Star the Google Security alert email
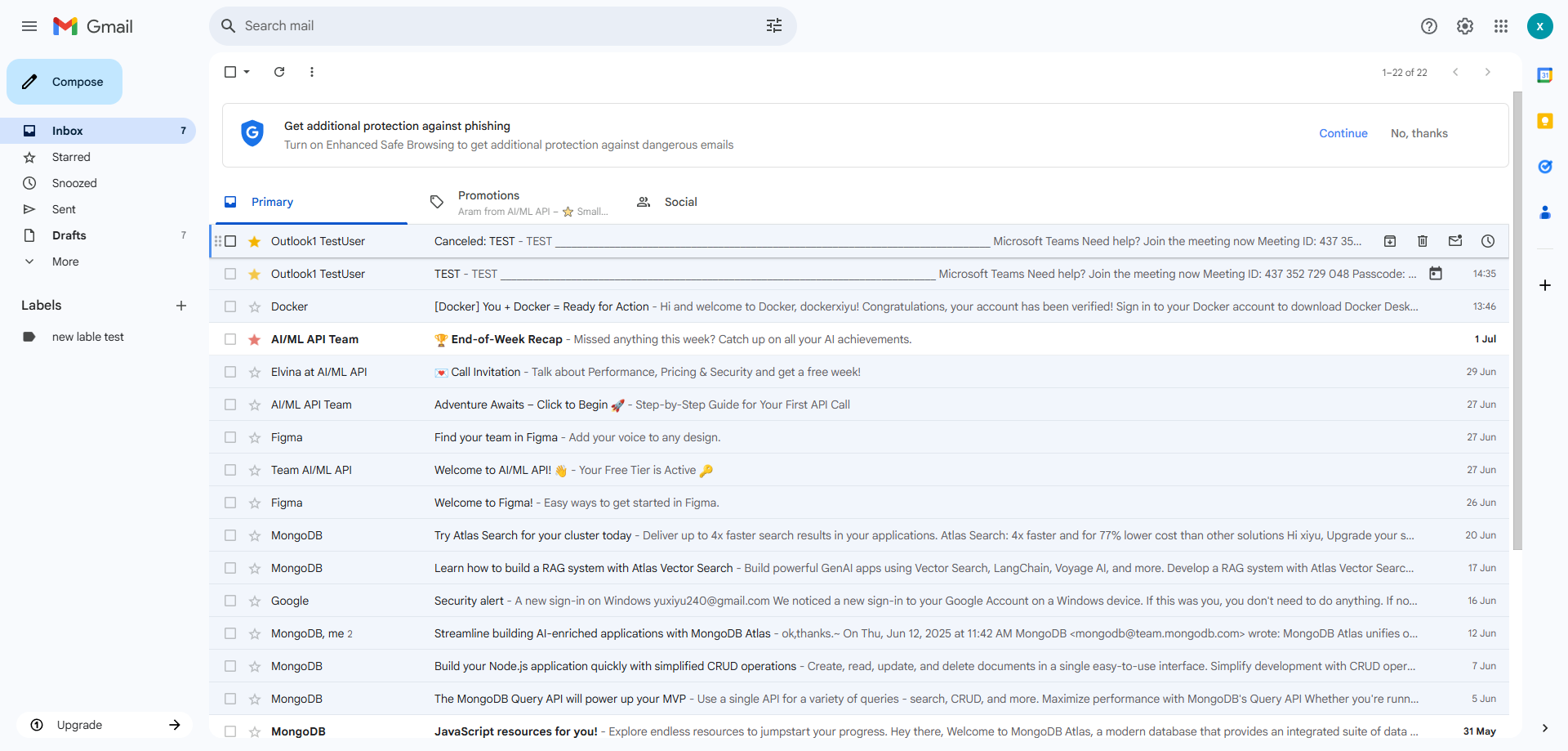 (x=255, y=601)
